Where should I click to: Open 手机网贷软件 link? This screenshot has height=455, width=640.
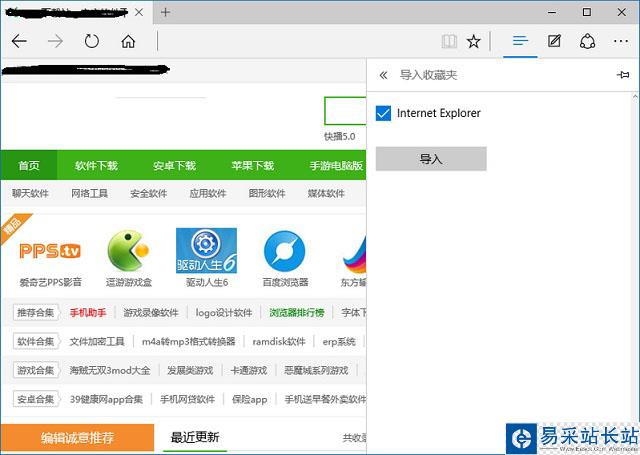[x=187, y=399]
